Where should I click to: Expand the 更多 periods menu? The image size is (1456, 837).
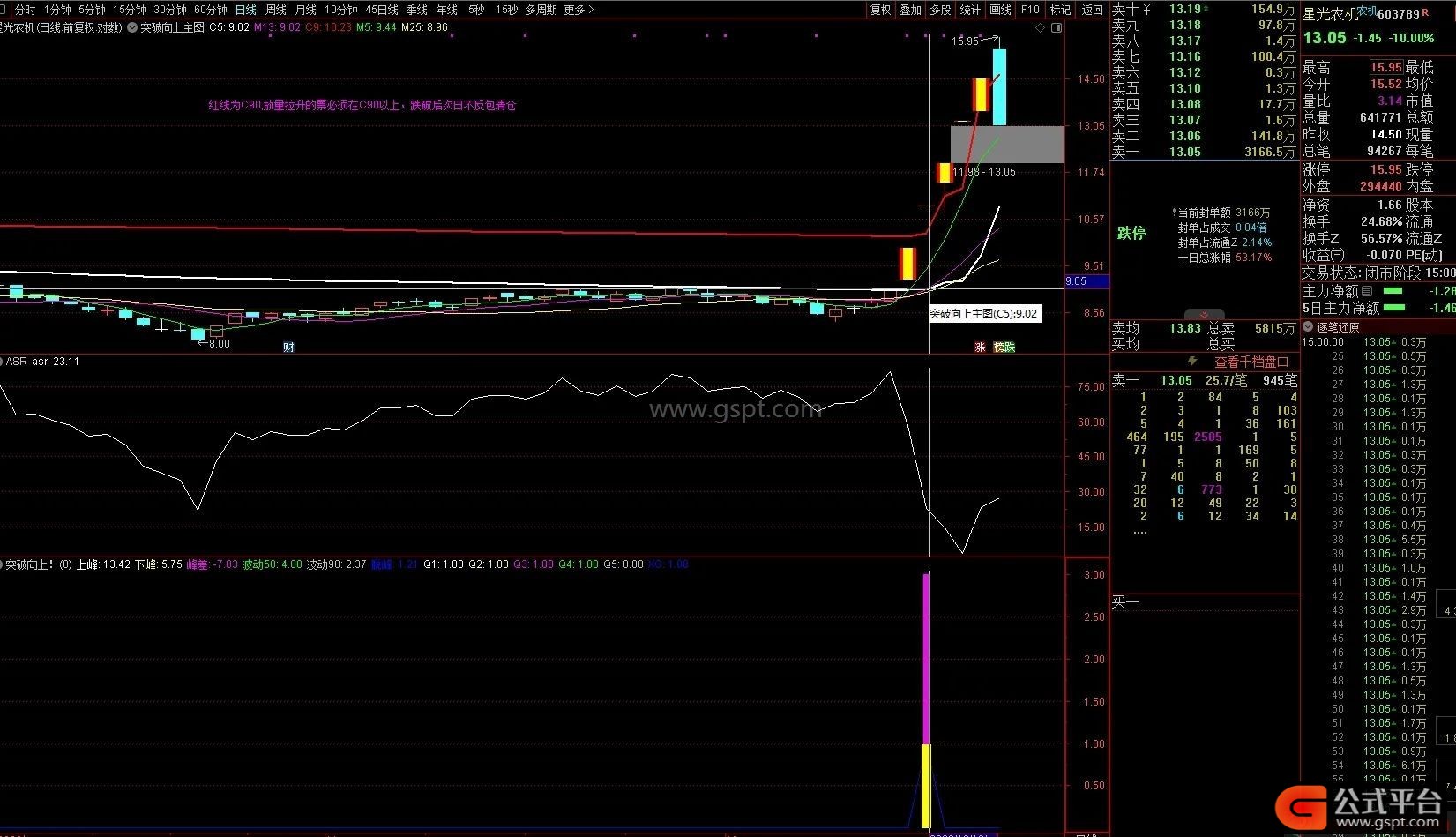tap(579, 10)
